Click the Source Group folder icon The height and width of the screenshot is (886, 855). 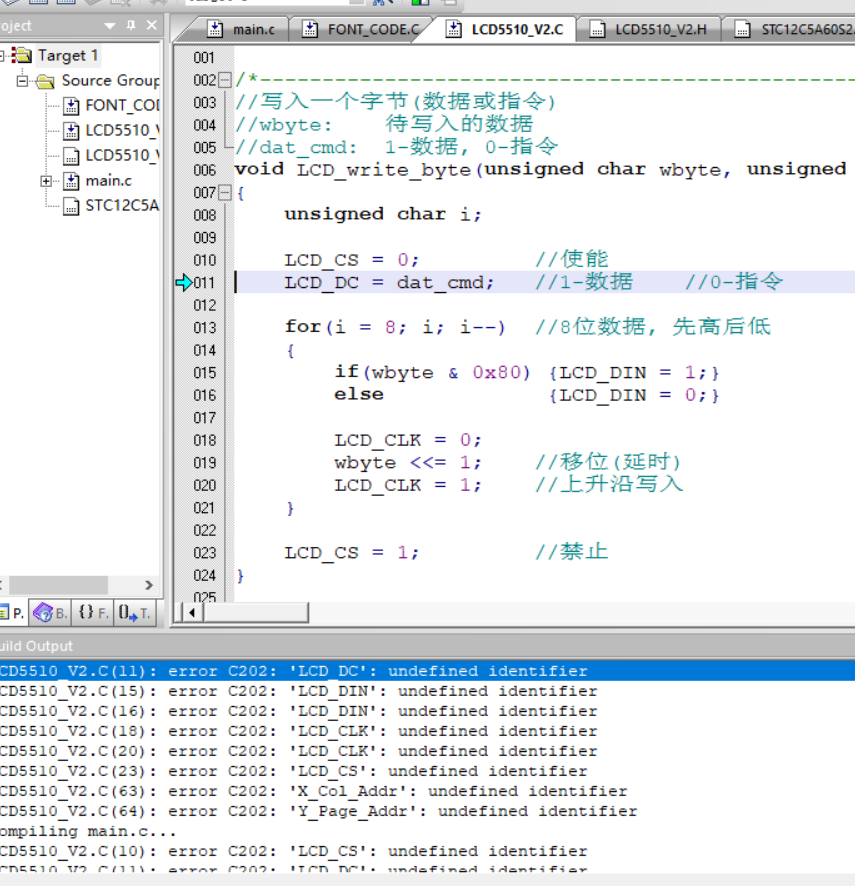click(x=45, y=81)
